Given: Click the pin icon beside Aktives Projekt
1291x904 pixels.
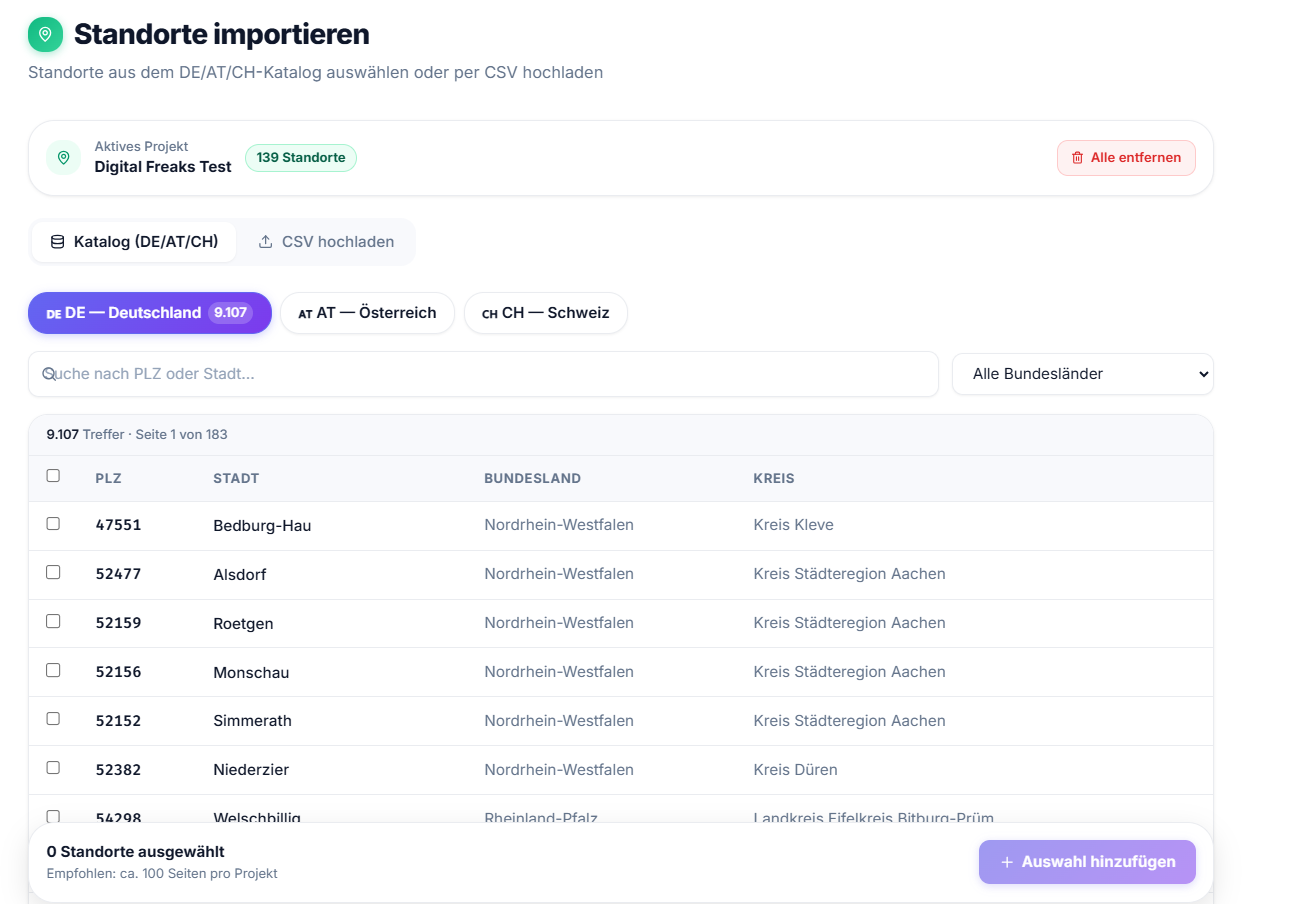Looking at the screenshot, I should click(x=64, y=158).
